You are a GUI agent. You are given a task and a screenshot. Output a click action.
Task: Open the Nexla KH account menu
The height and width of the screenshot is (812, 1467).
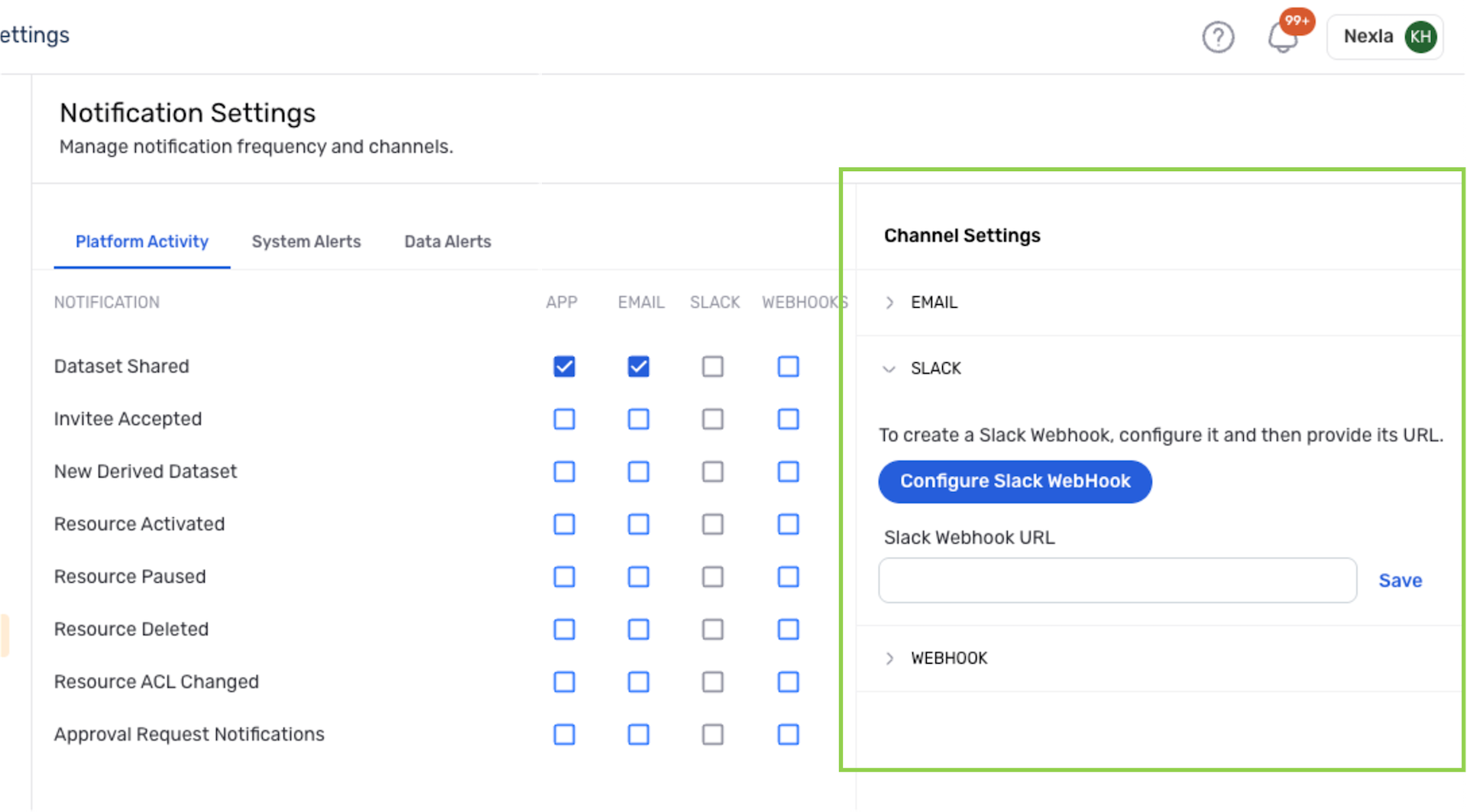point(1384,37)
